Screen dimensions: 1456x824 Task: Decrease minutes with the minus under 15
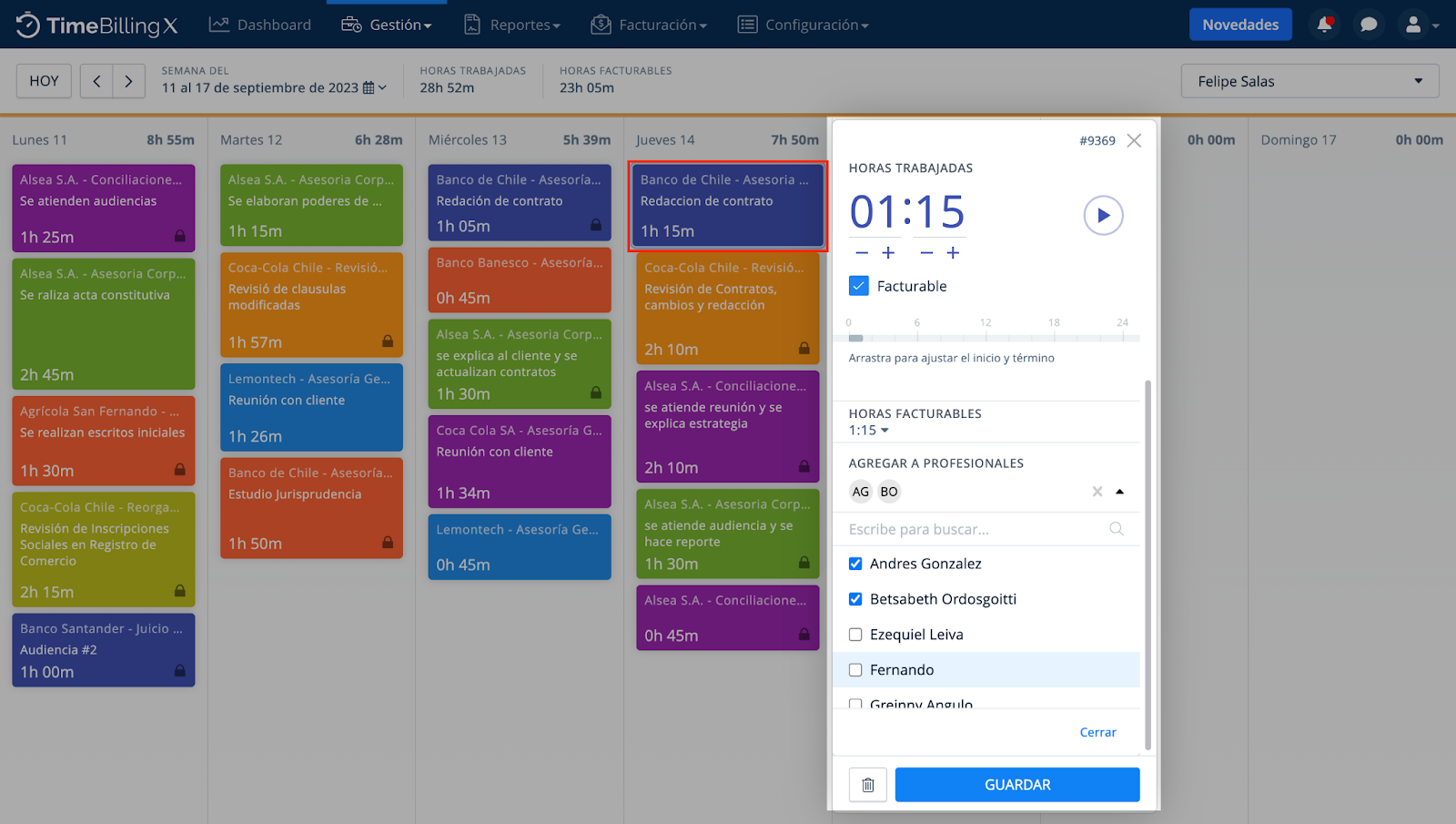coord(926,253)
